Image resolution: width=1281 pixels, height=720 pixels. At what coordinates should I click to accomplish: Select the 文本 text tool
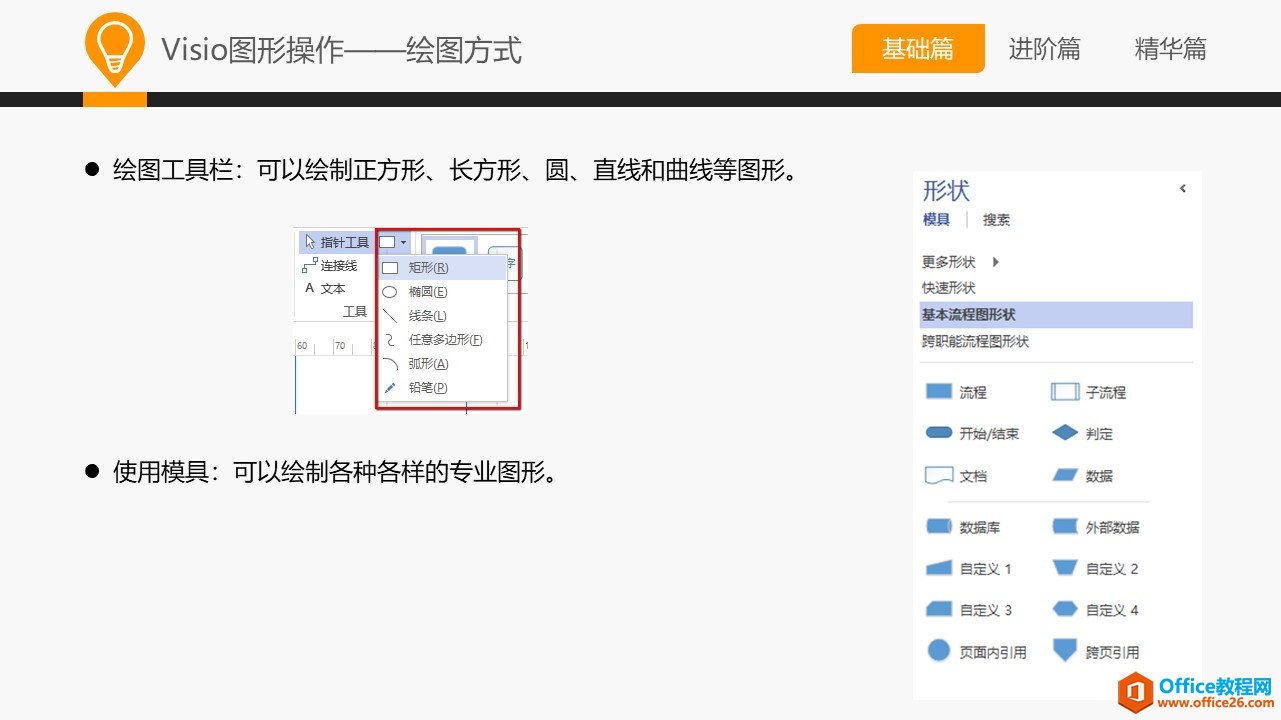tap(325, 288)
